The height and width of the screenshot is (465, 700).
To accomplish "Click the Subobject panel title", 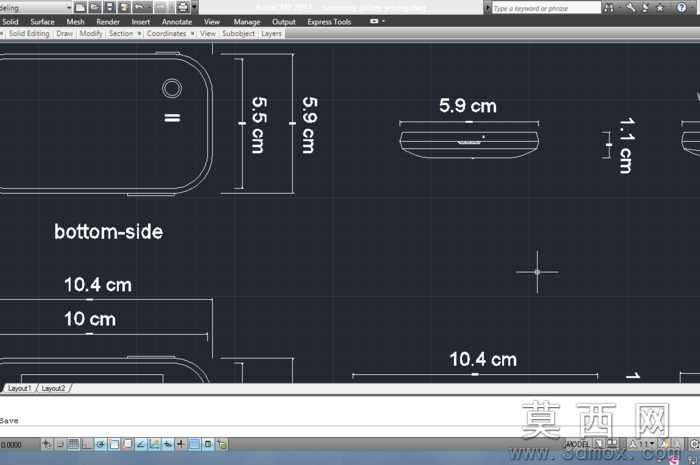I will point(238,33).
